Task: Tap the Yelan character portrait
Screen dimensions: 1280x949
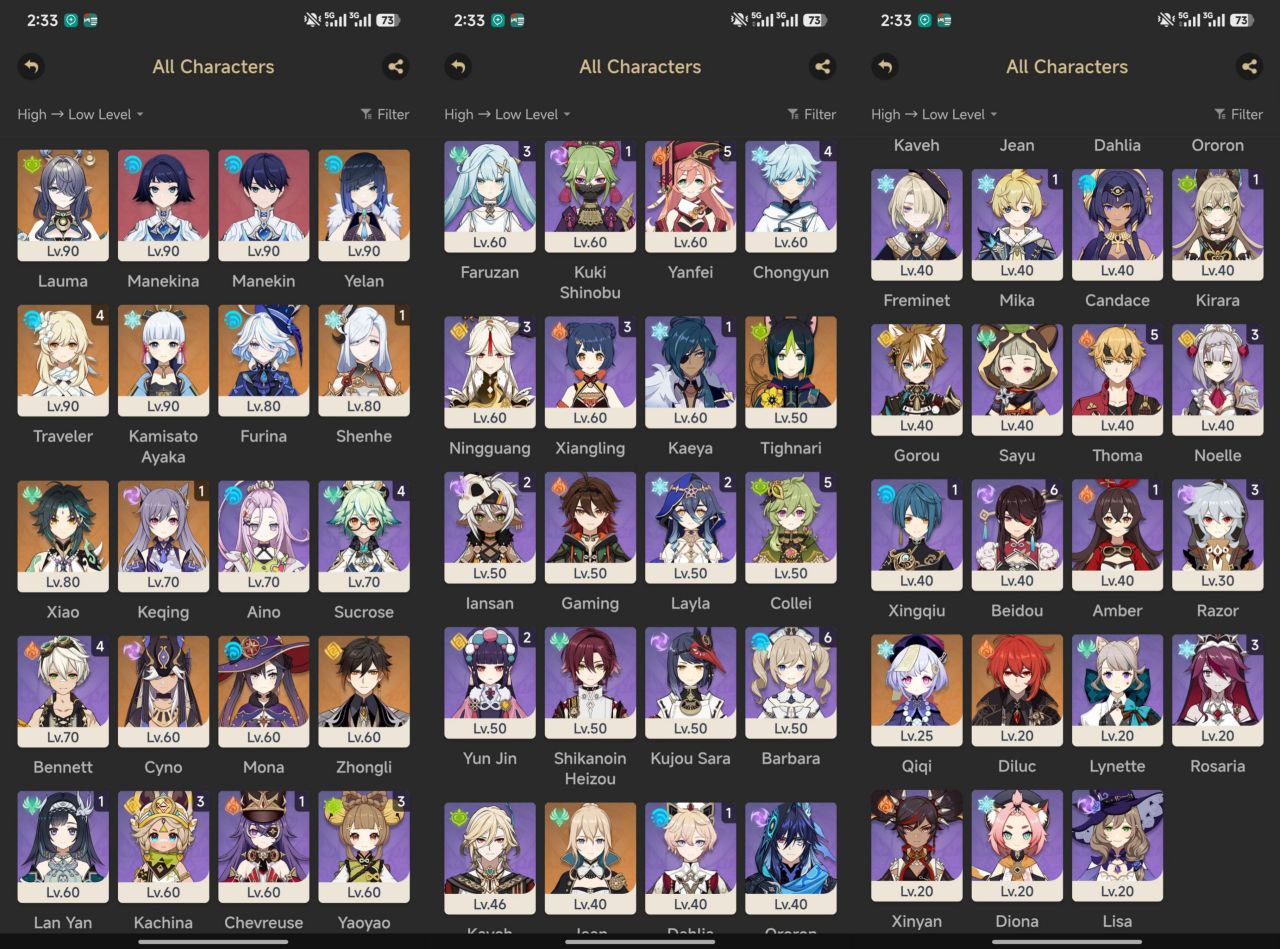Action: [x=364, y=205]
